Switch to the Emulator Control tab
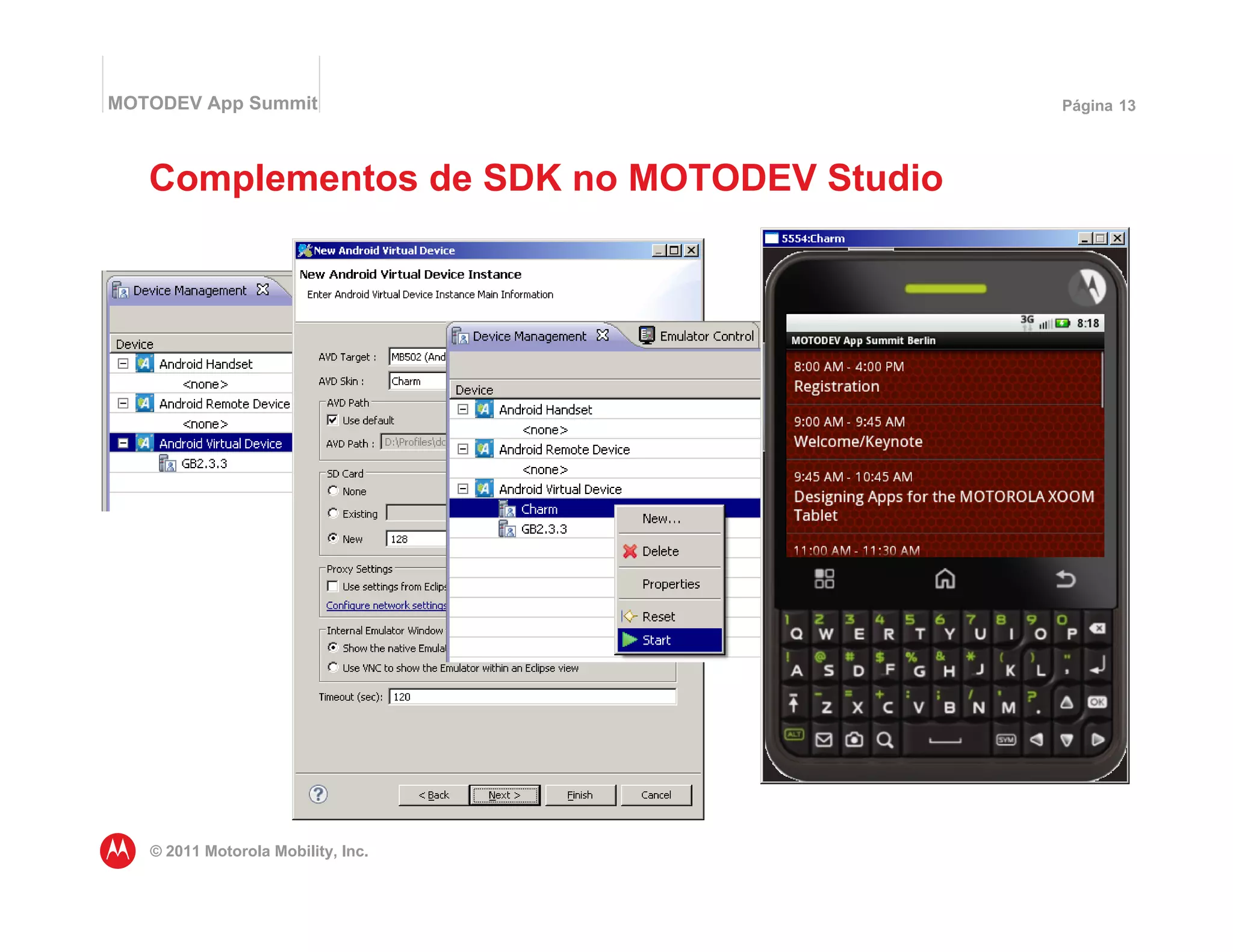1233x952 pixels. (697, 336)
